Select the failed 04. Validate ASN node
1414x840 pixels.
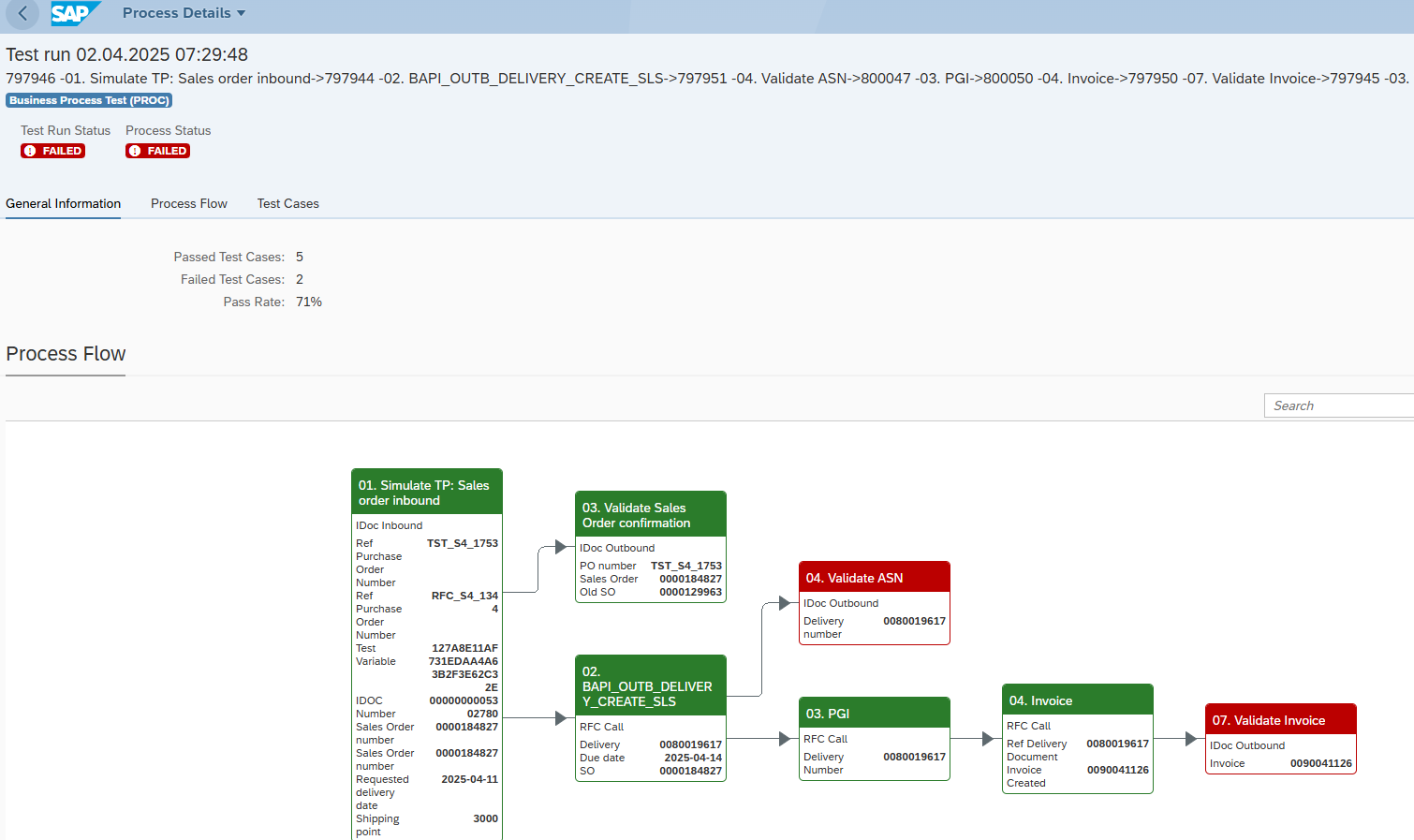click(x=874, y=578)
